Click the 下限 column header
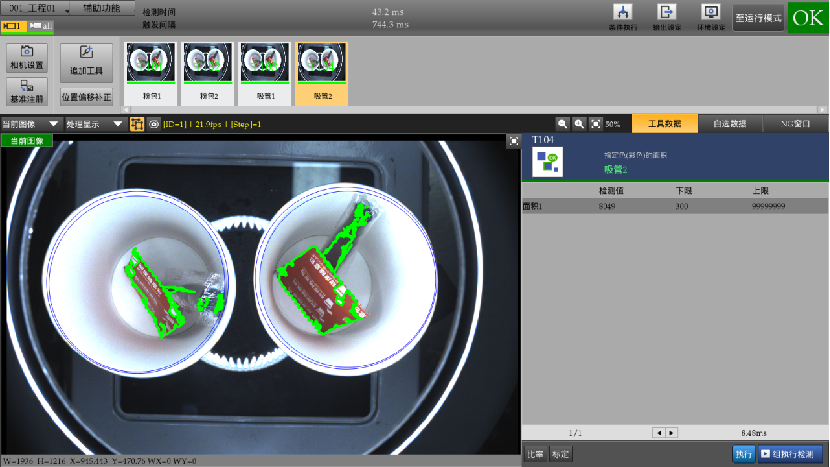The width and height of the screenshot is (830, 467). [684, 191]
